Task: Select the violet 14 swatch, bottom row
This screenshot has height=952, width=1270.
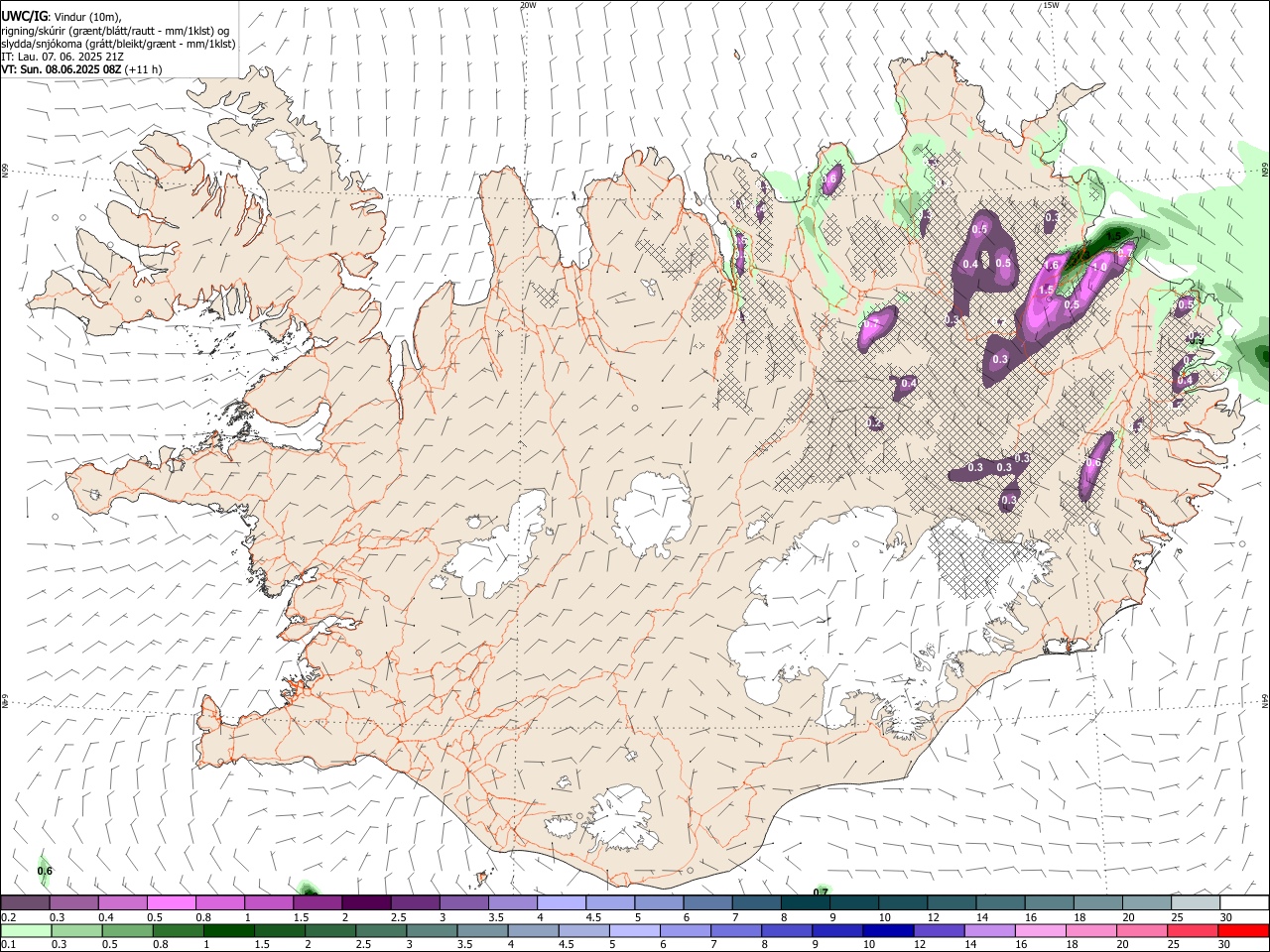Action: click(x=990, y=931)
